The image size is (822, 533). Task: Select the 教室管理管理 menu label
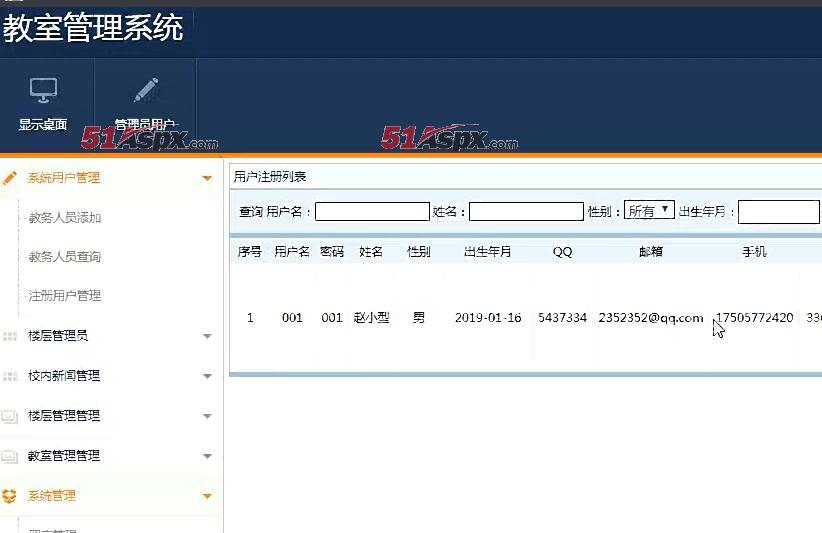click(x=64, y=456)
